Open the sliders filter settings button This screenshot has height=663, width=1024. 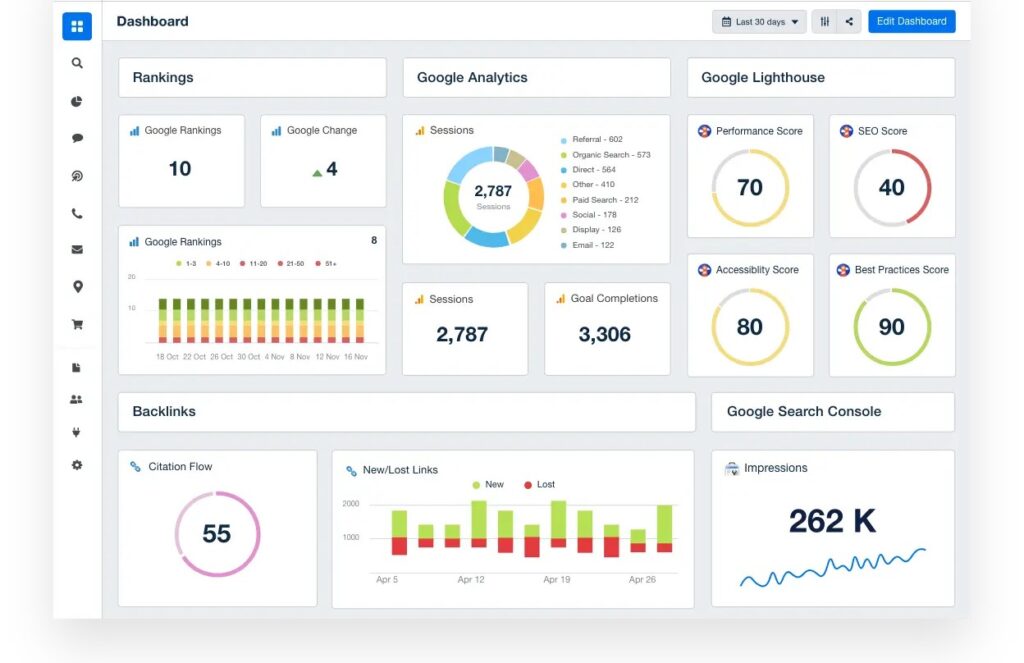point(825,22)
